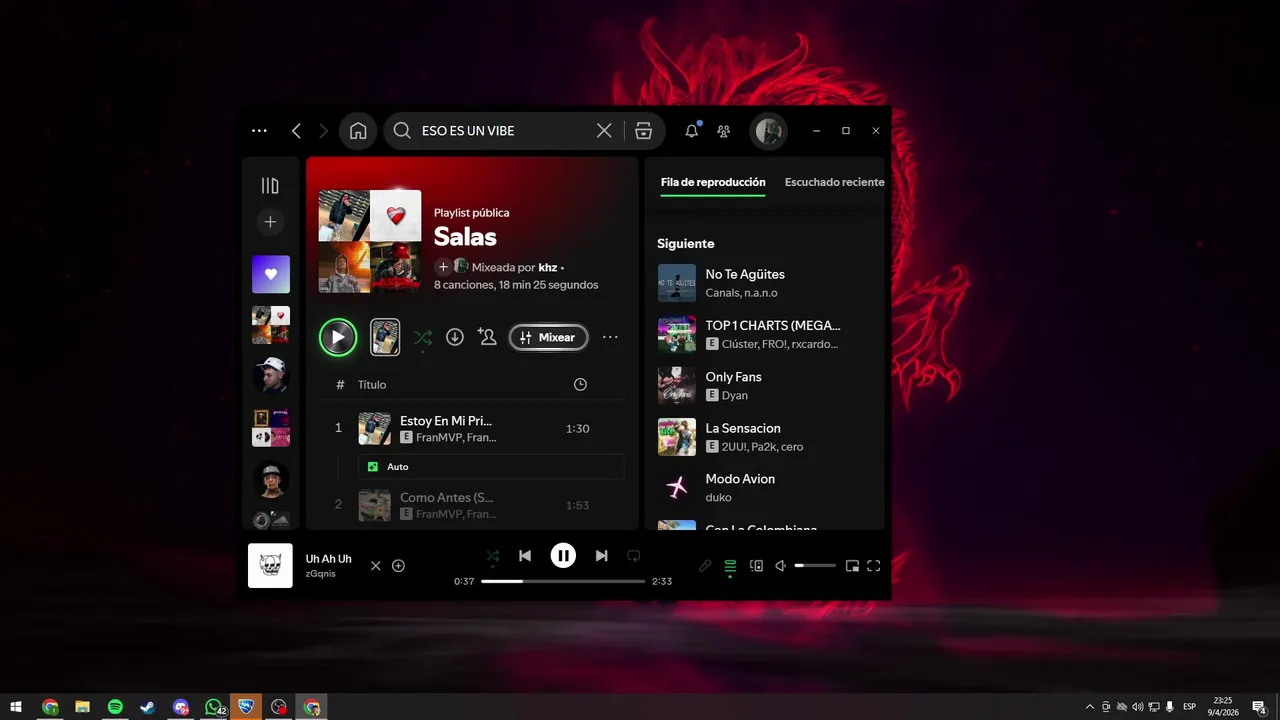Select Modo Avion by duko in queue
The height and width of the screenshot is (720, 1280).
click(x=766, y=487)
